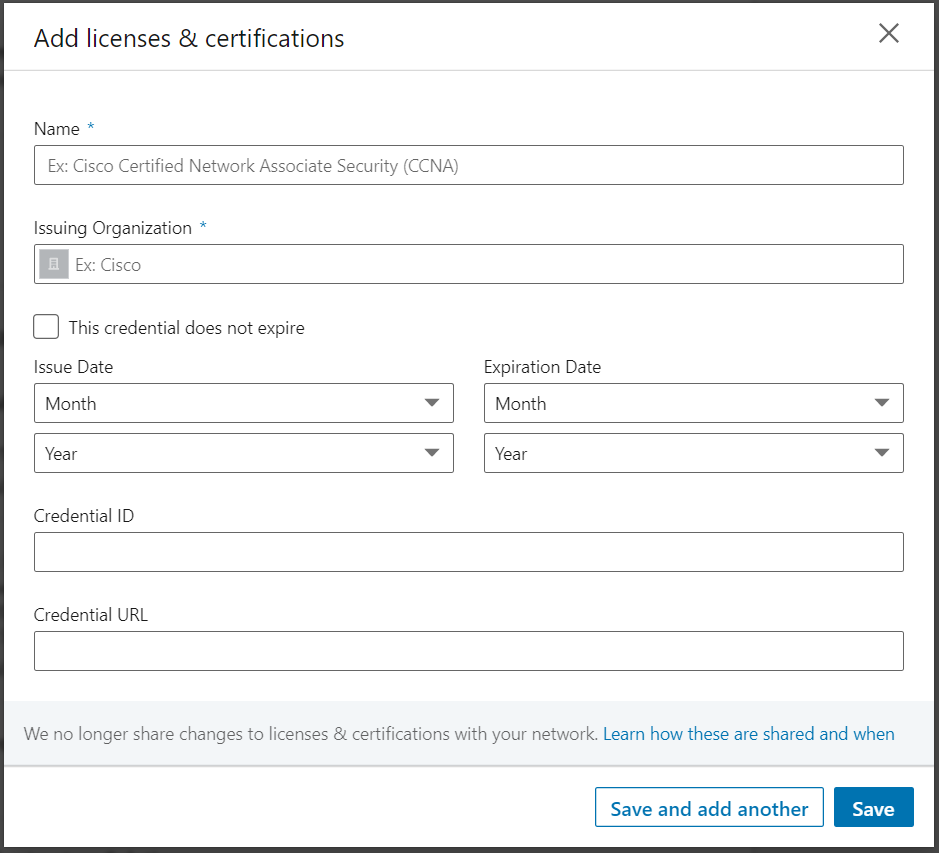Click the Credential ID field
Screen dimensions: 939x853
click(x=469, y=552)
